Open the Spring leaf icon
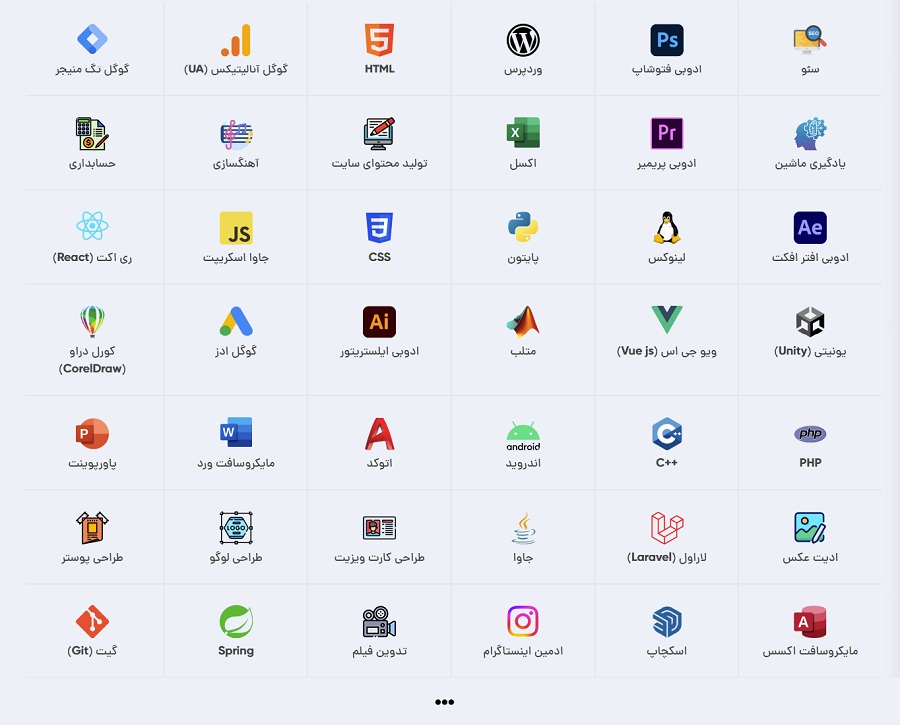 pyautogui.click(x=236, y=621)
